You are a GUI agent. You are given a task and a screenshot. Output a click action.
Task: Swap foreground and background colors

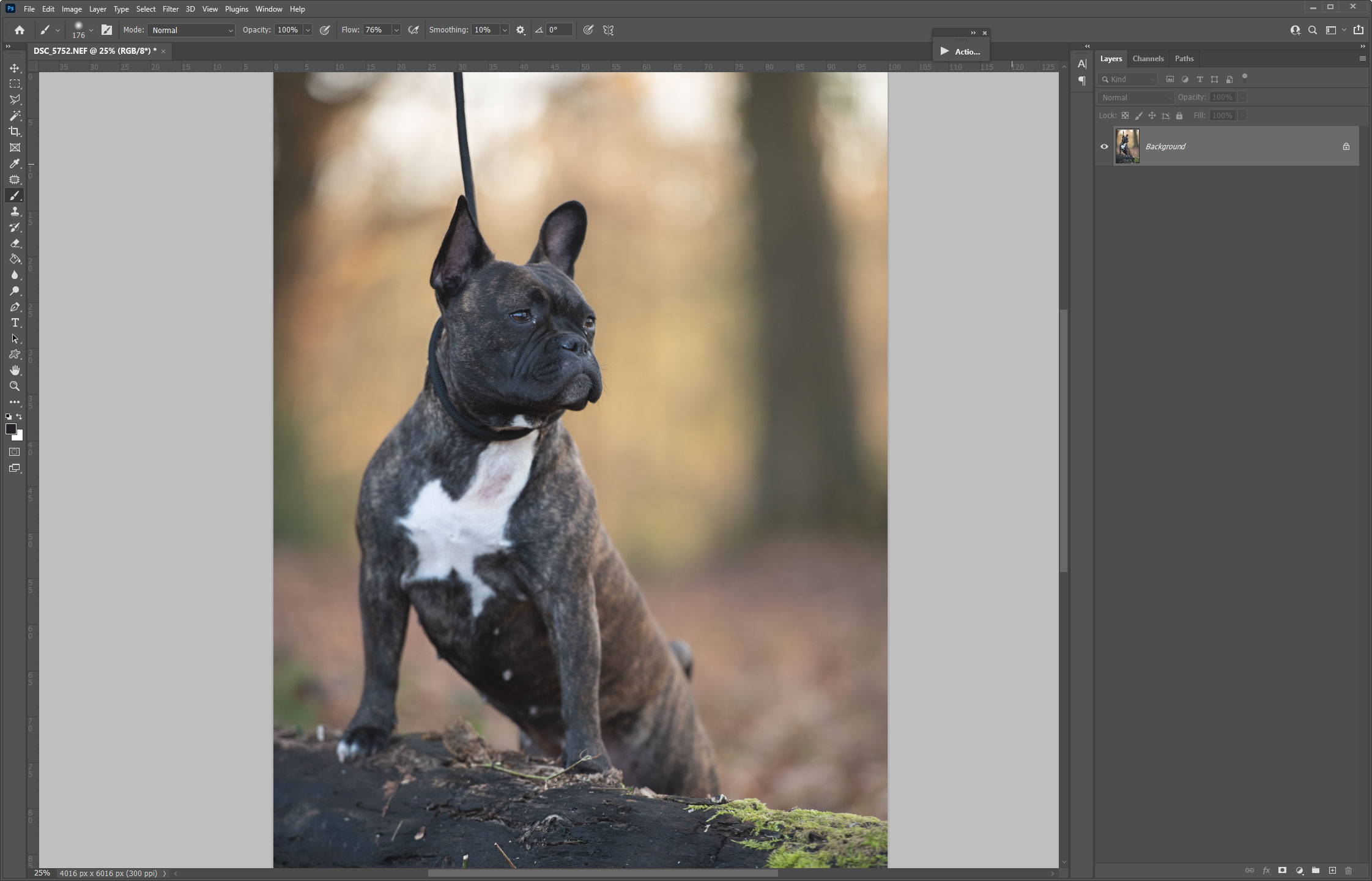click(20, 417)
